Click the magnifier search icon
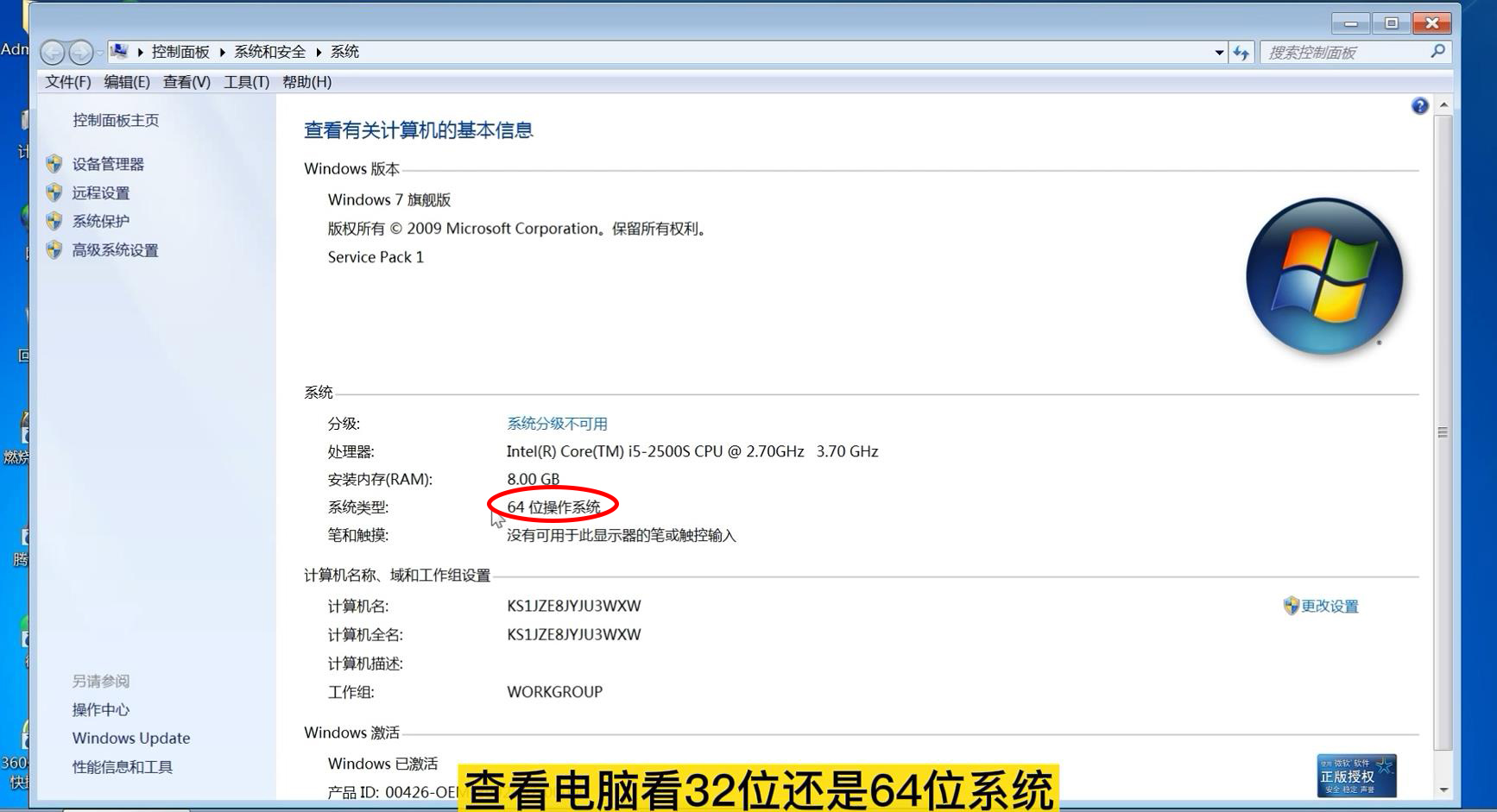 pyautogui.click(x=1437, y=52)
